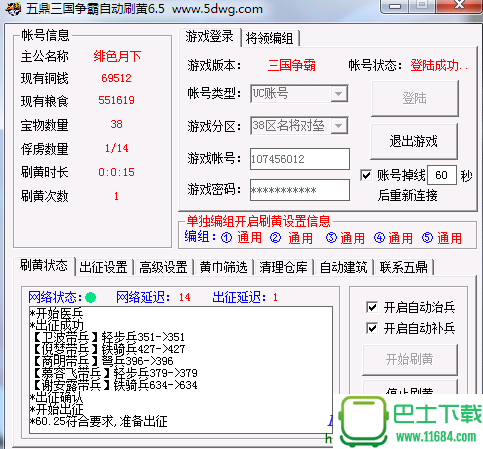Click the 登陆 button
Screen dimensions: 483x449
[x=415, y=98]
